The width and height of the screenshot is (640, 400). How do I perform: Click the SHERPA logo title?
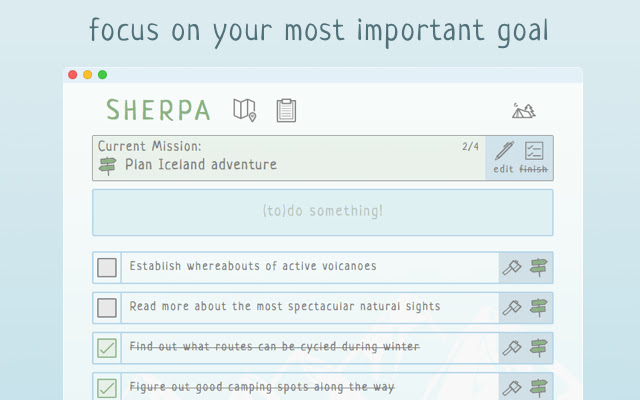pyautogui.click(x=158, y=110)
